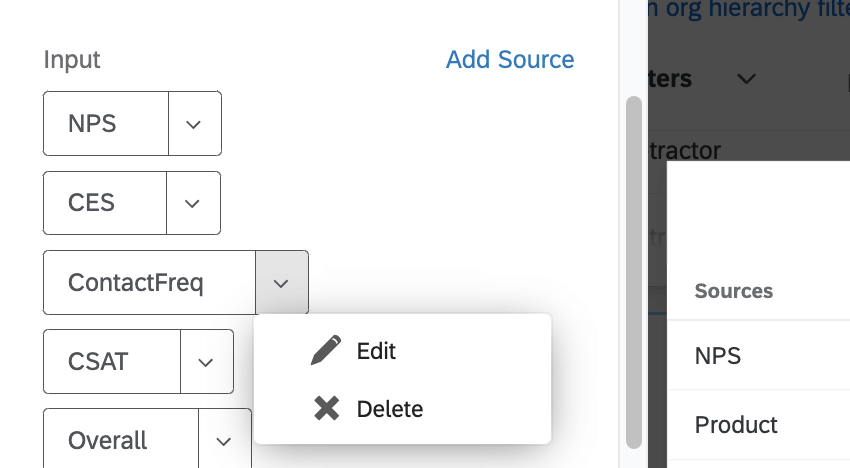This screenshot has width=850, height=468.
Task: Click the input list vertical scrollbar
Action: [633, 270]
